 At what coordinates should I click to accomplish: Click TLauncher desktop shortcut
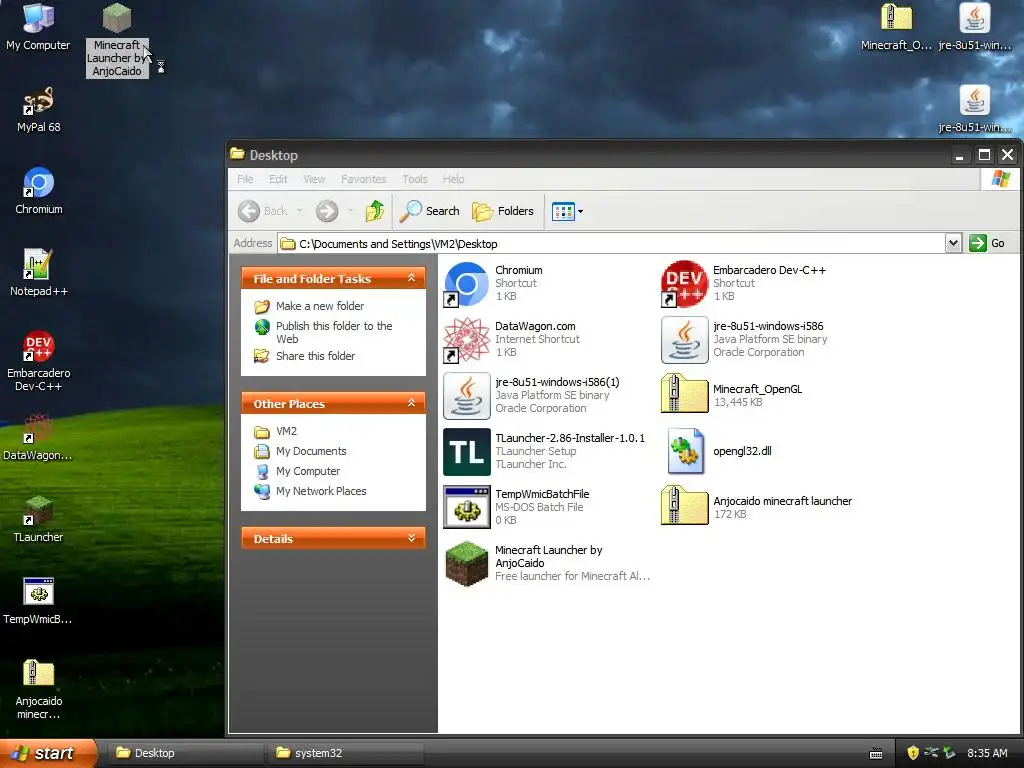coord(39,520)
